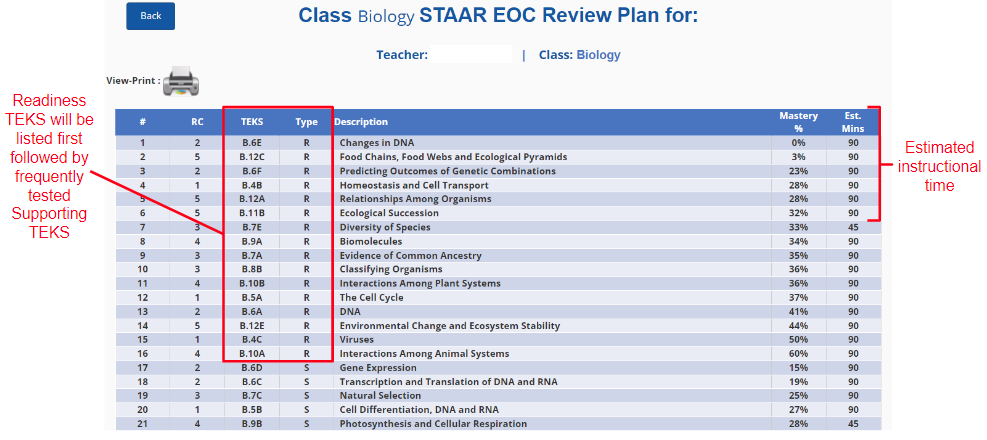Click TEKS code B.10A
Screen dimensions: 987x440
pos(252,354)
